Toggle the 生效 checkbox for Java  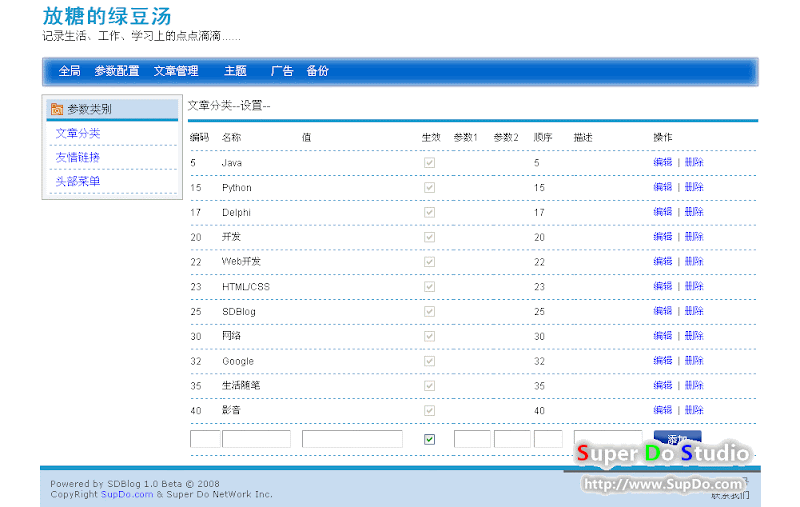point(430,163)
